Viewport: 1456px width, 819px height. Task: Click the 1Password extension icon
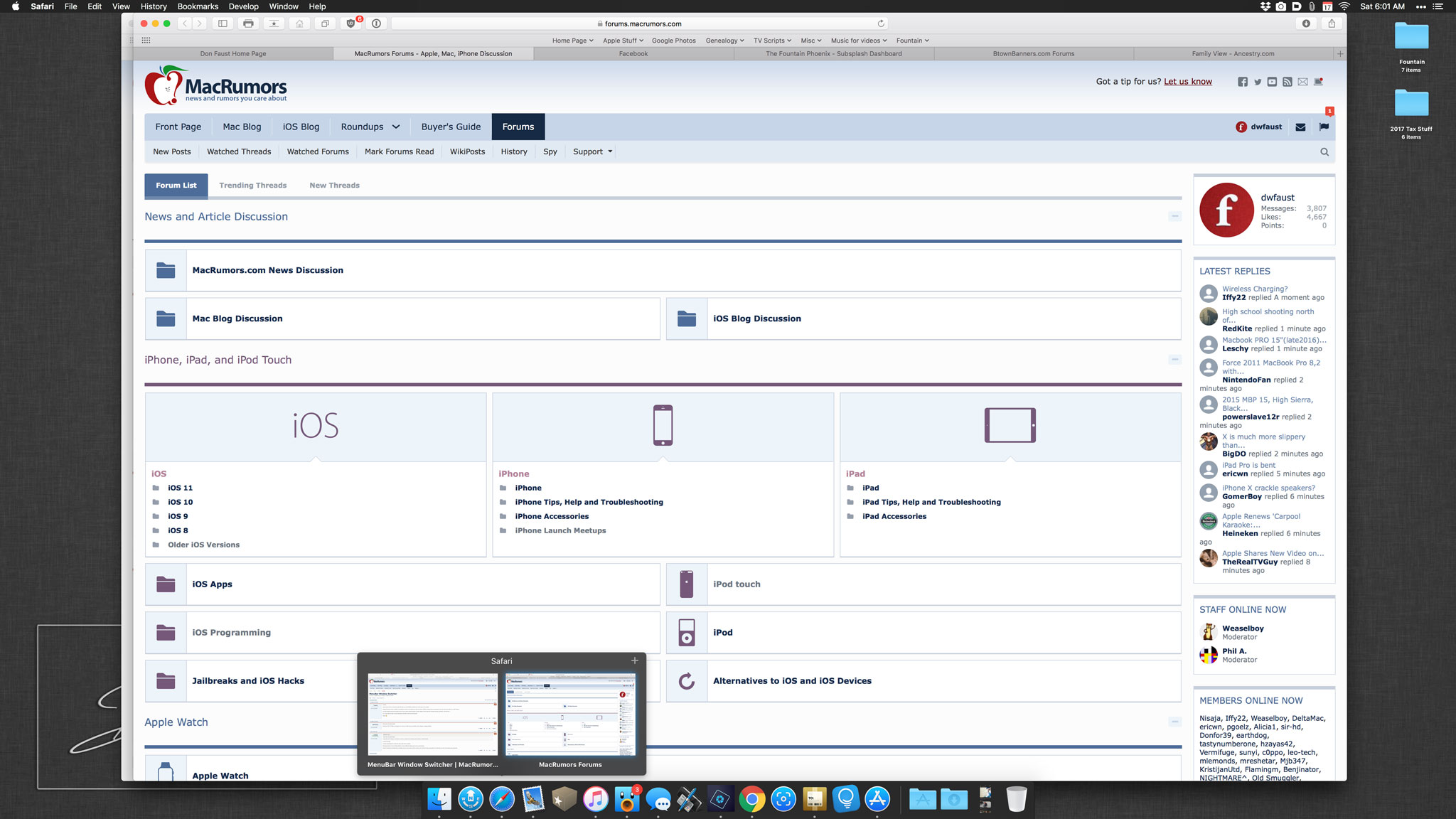(376, 23)
